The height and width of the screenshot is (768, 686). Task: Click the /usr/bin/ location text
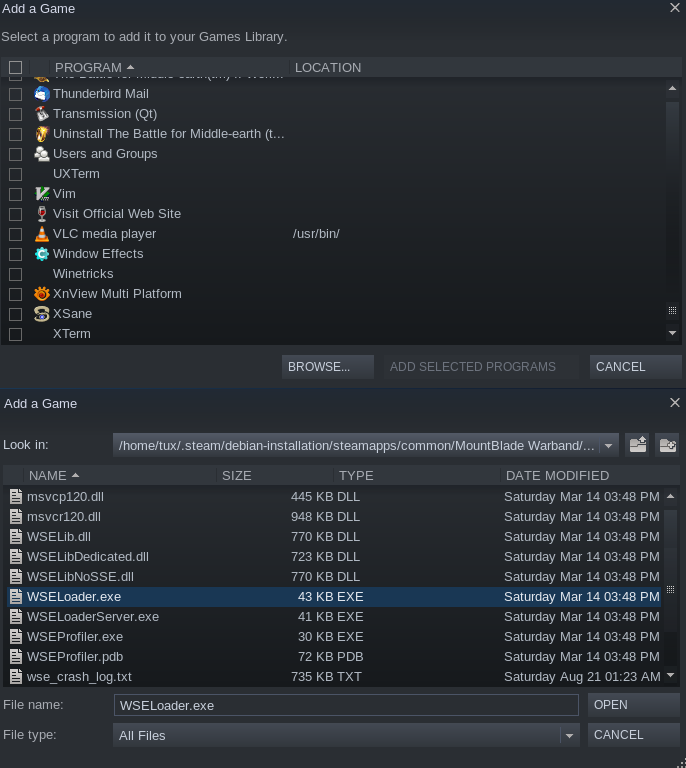click(x=316, y=234)
